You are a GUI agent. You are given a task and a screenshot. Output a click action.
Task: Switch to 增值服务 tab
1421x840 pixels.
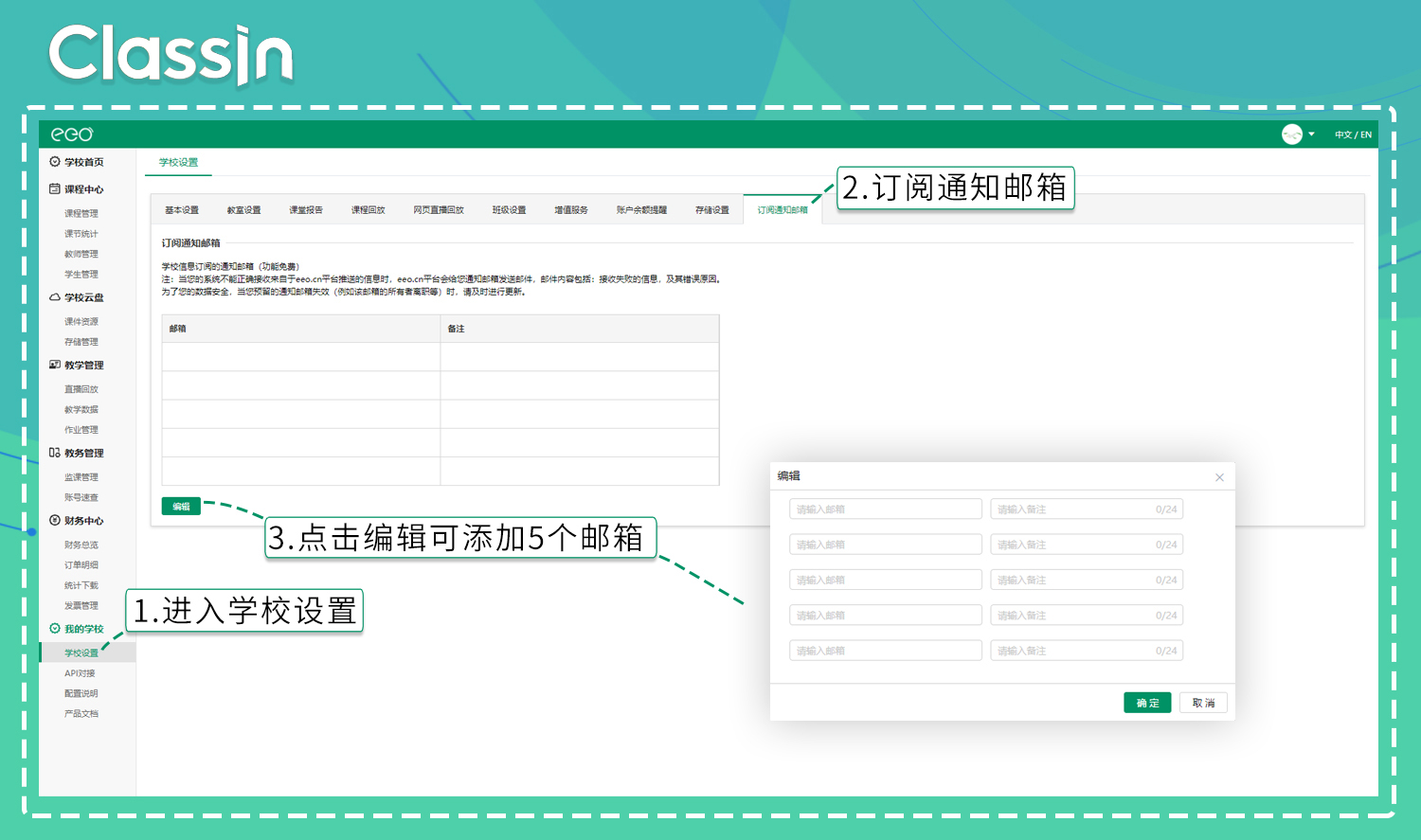click(x=571, y=210)
